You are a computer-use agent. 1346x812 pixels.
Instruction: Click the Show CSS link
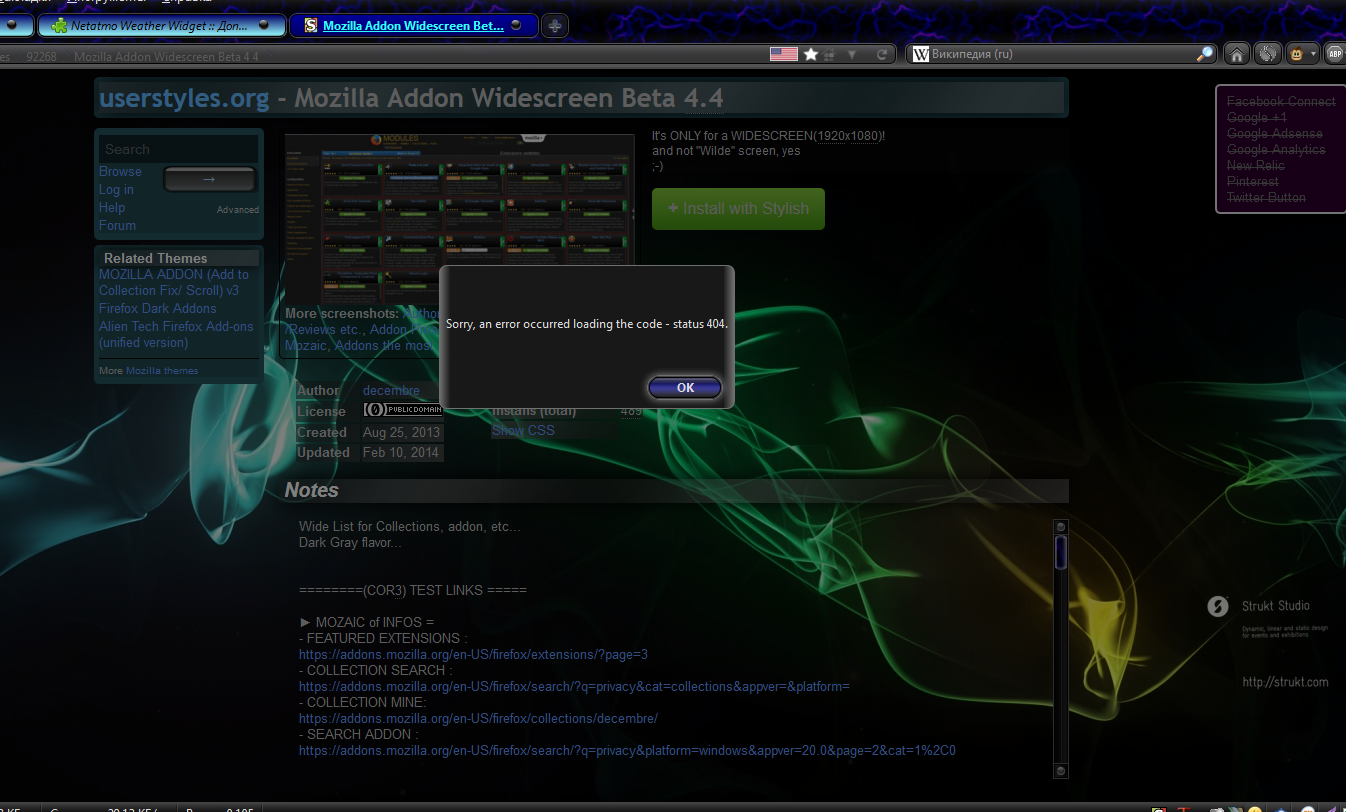tap(523, 430)
